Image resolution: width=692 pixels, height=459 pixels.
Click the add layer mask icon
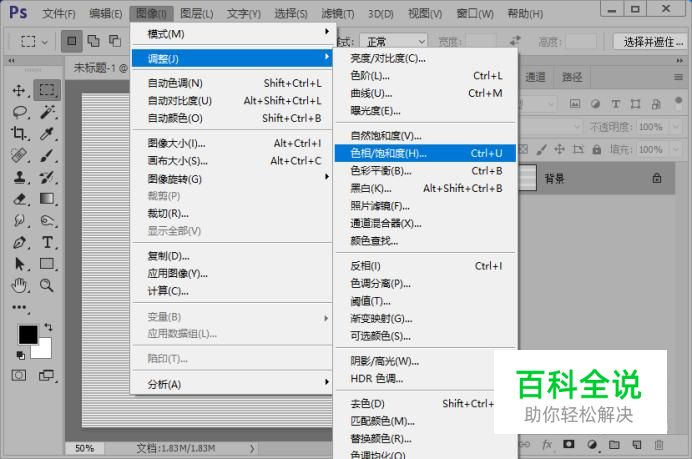(568, 444)
